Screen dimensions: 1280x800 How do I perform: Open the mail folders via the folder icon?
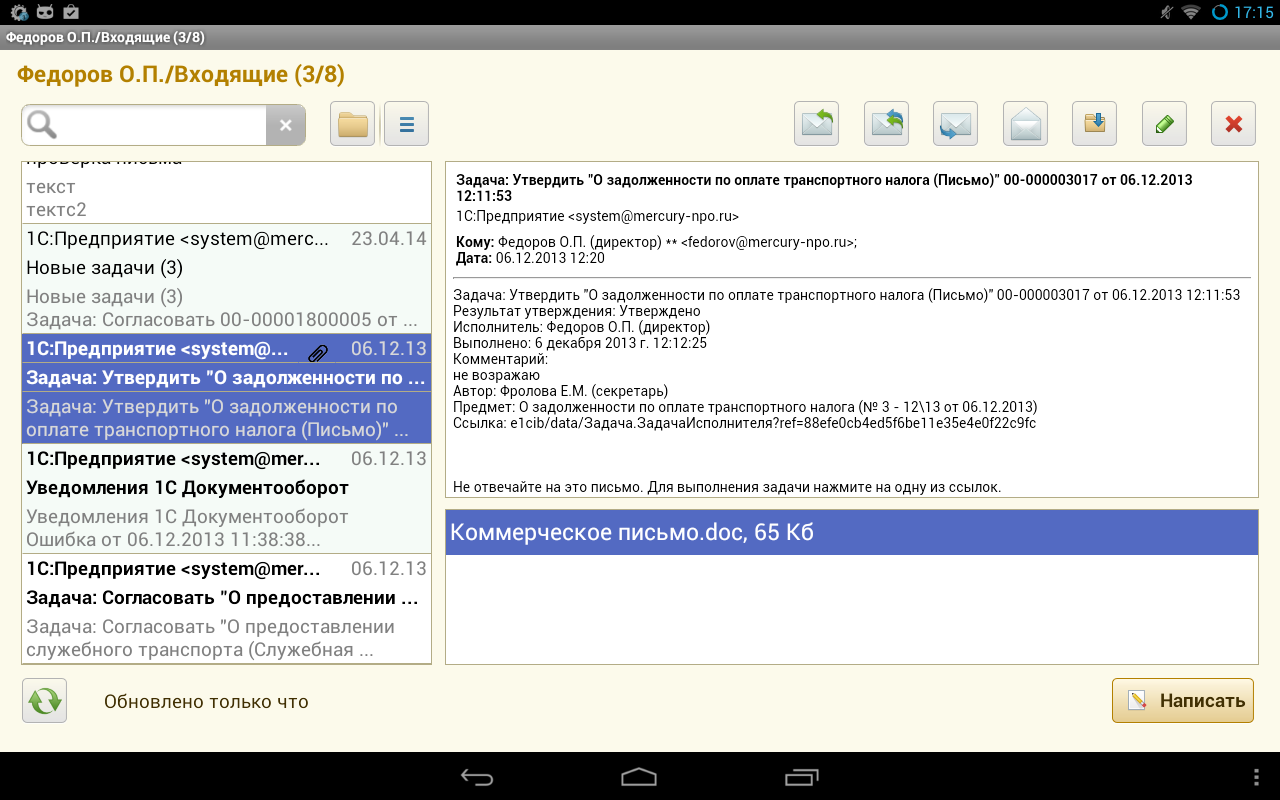pyautogui.click(x=353, y=125)
